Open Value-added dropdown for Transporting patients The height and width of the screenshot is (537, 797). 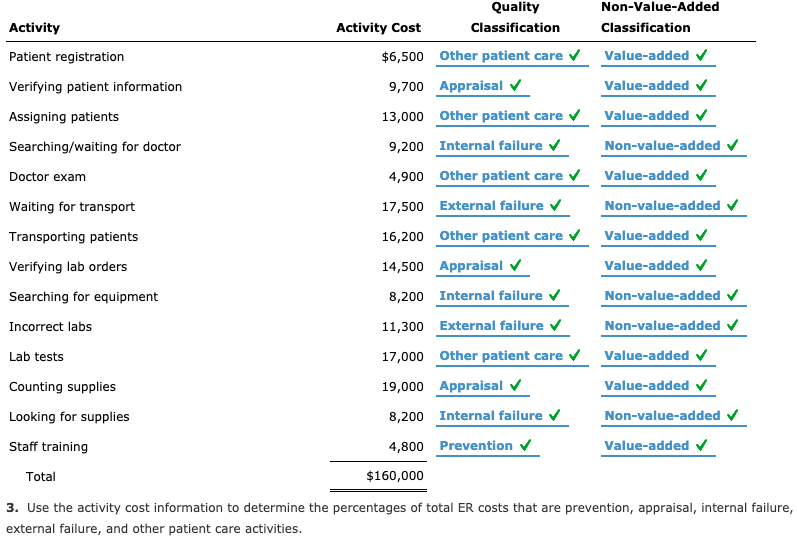click(x=658, y=236)
